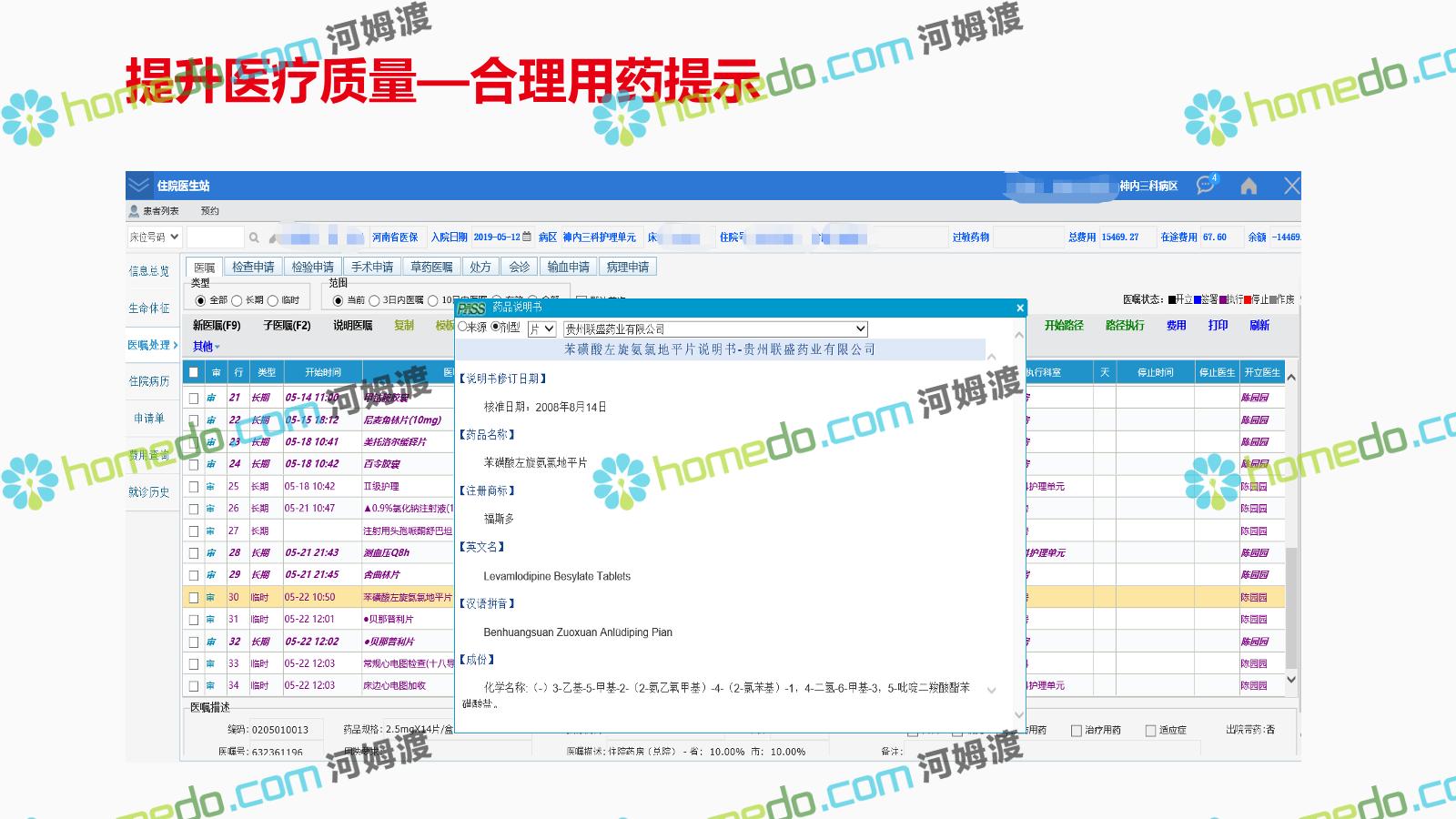Select the 长期 order type radio button

[x=237, y=300]
